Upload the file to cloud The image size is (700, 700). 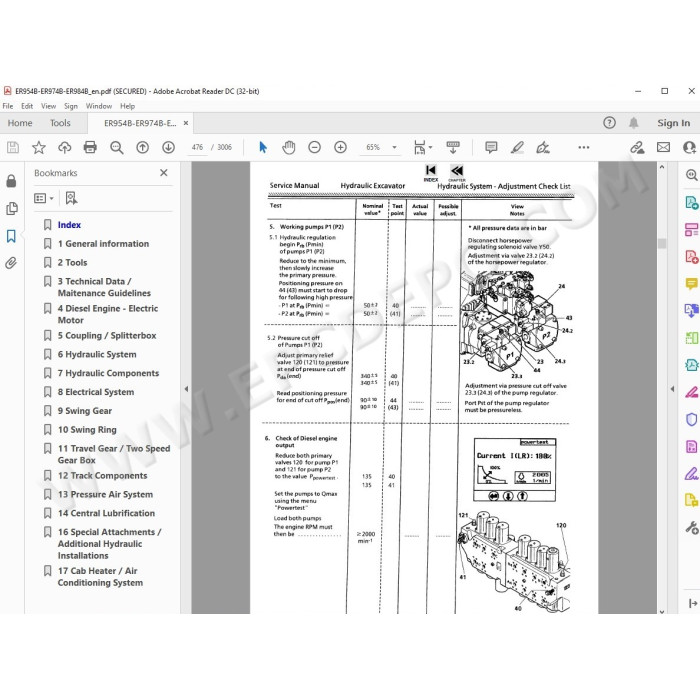pyautogui.click(x=65, y=147)
